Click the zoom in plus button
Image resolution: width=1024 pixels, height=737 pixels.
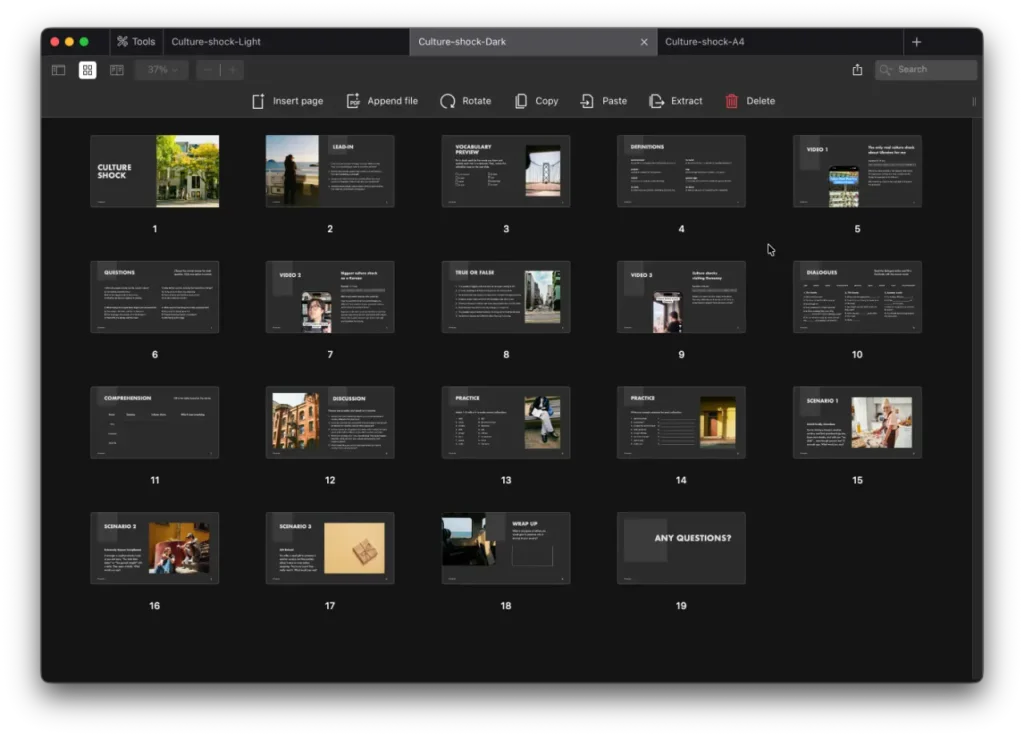[x=232, y=70]
